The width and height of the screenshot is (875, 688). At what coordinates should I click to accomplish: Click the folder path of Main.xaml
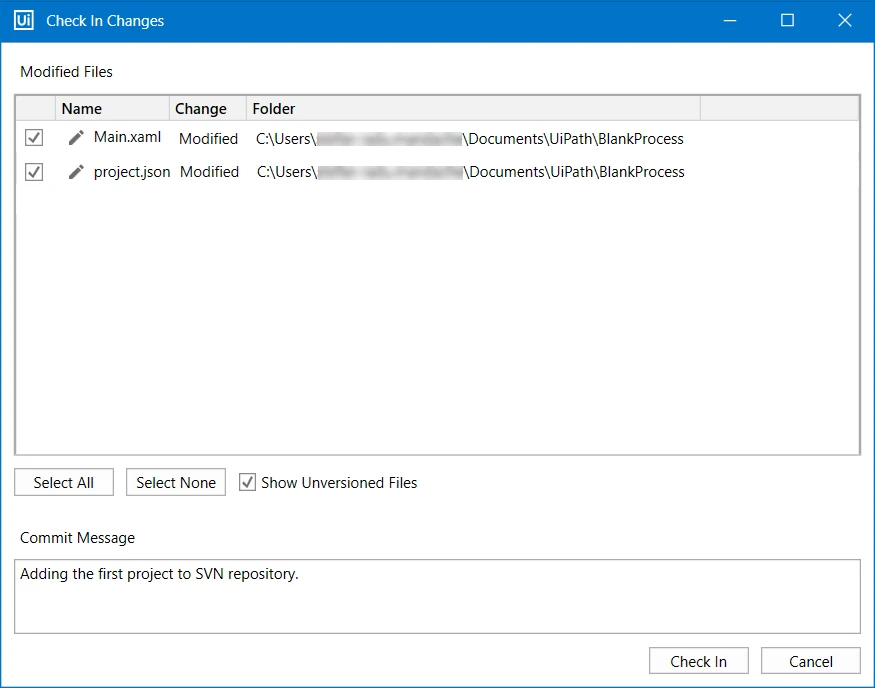pyautogui.click(x=470, y=138)
